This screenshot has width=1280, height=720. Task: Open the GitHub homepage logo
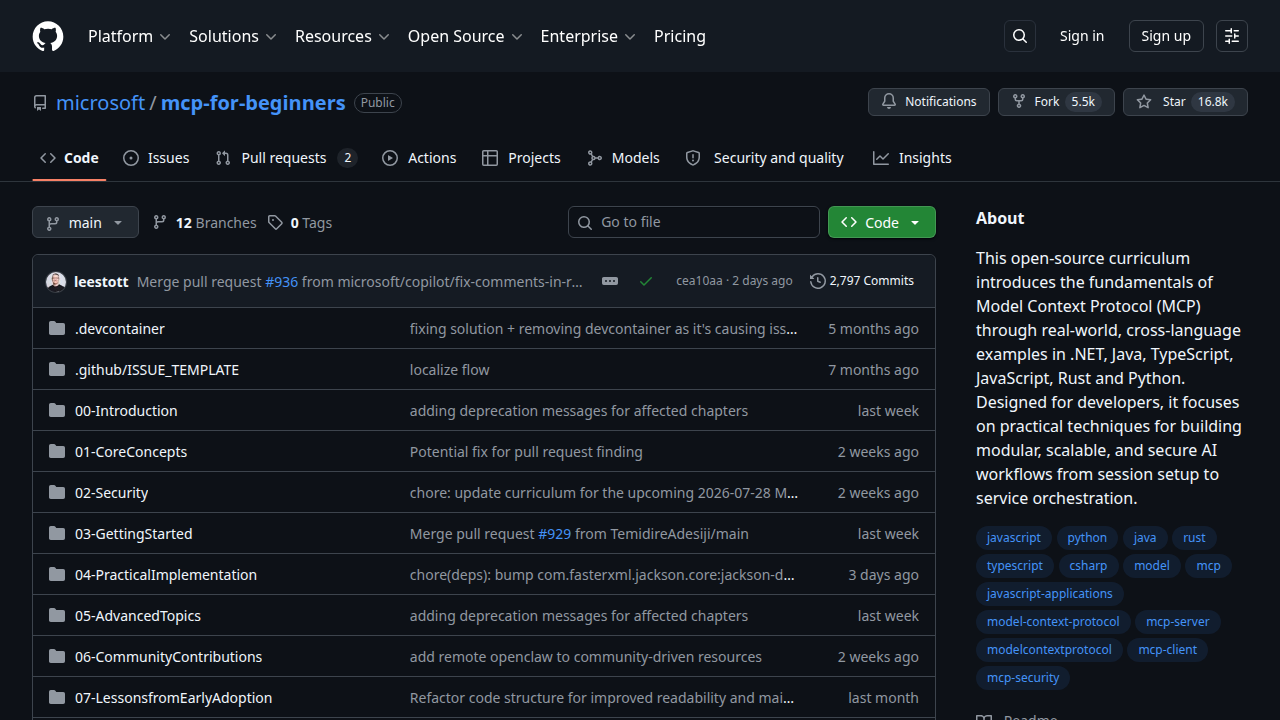48,36
